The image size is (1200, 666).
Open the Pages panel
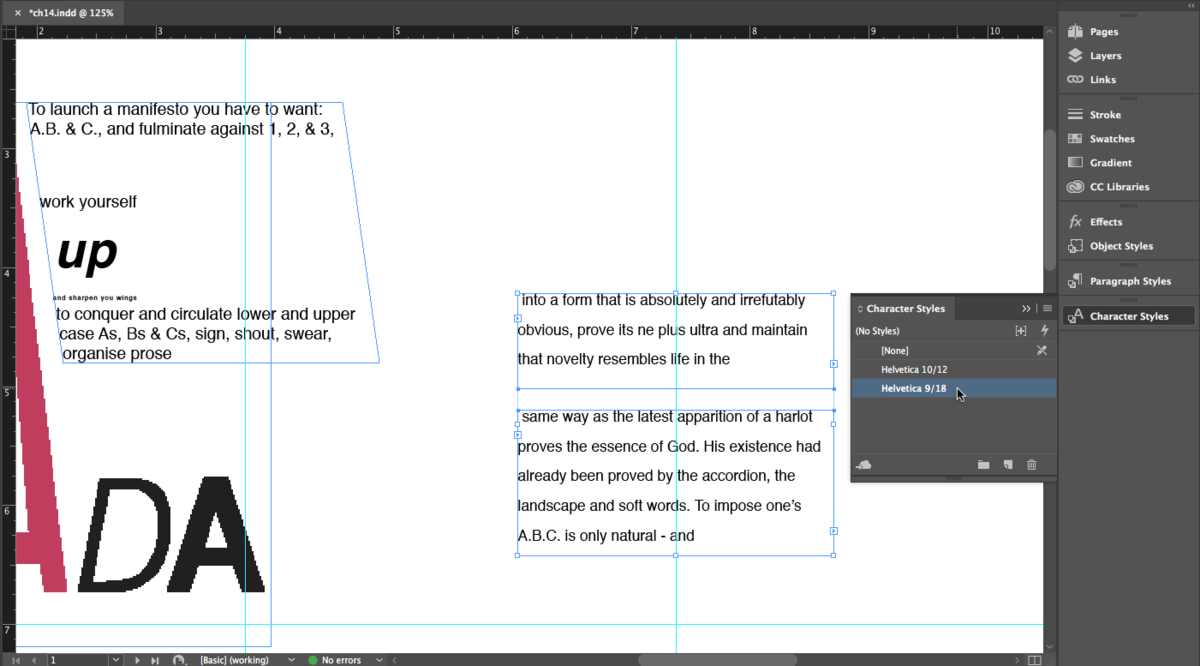pos(1103,32)
